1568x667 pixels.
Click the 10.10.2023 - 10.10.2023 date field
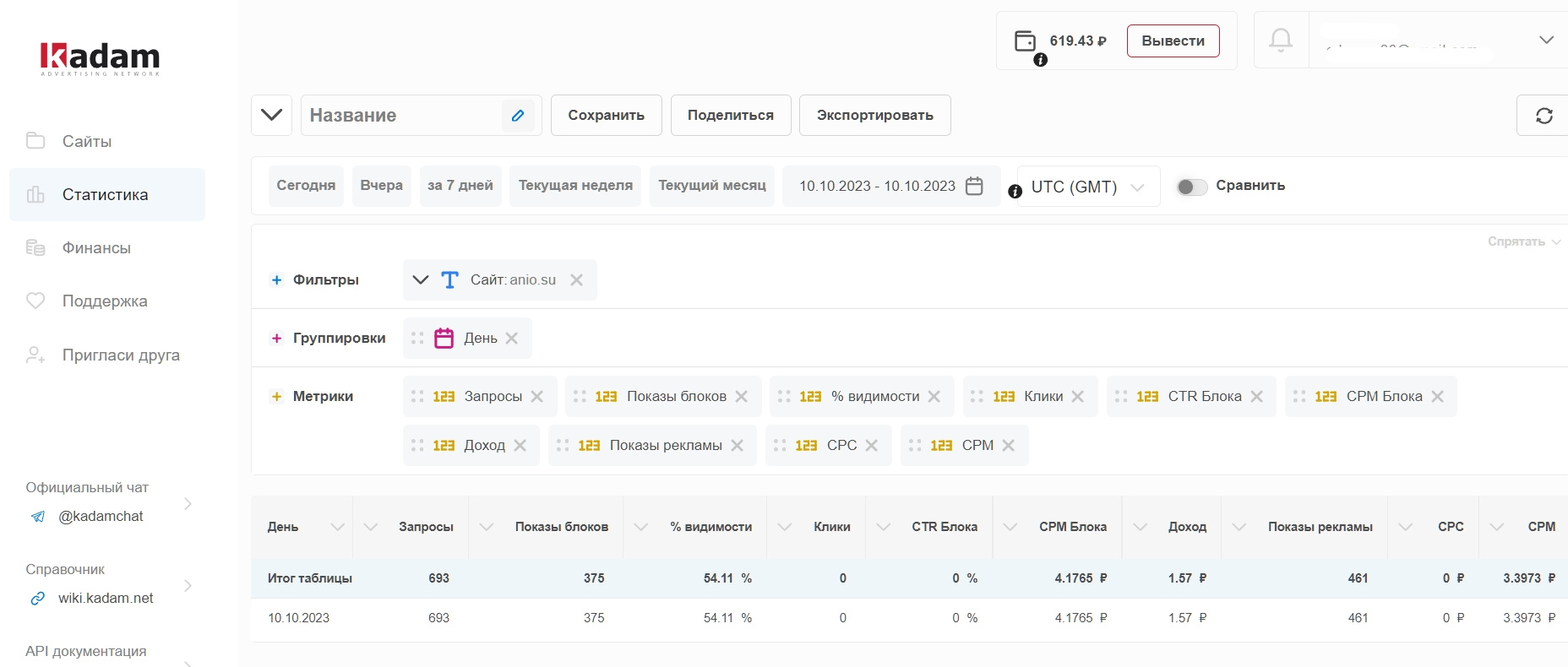tap(891, 186)
